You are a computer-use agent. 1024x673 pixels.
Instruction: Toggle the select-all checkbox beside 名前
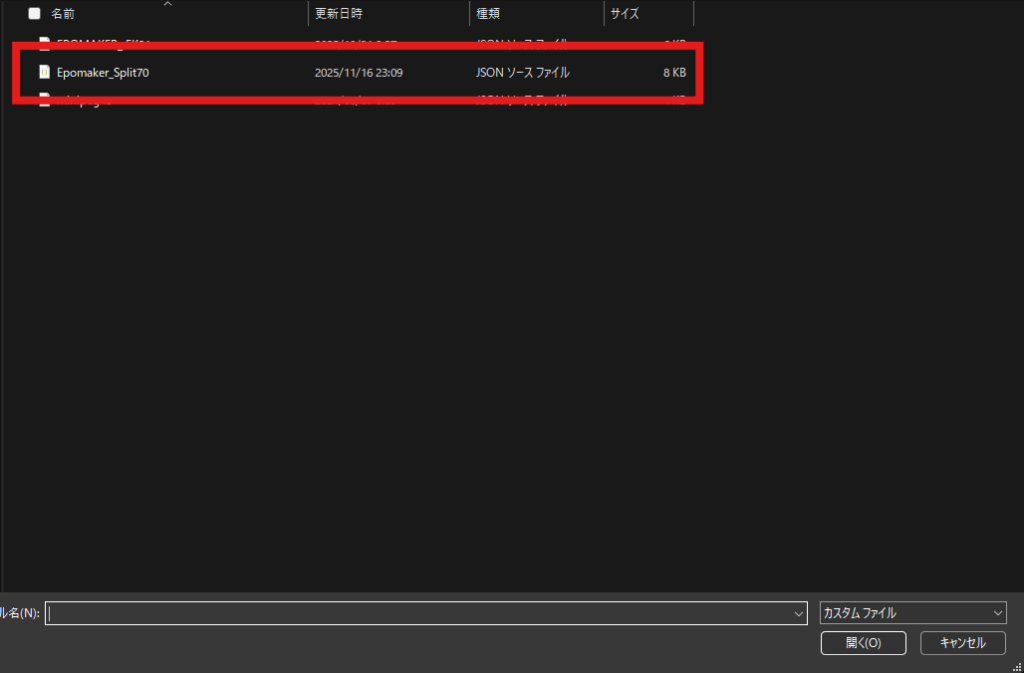click(x=35, y=14)
